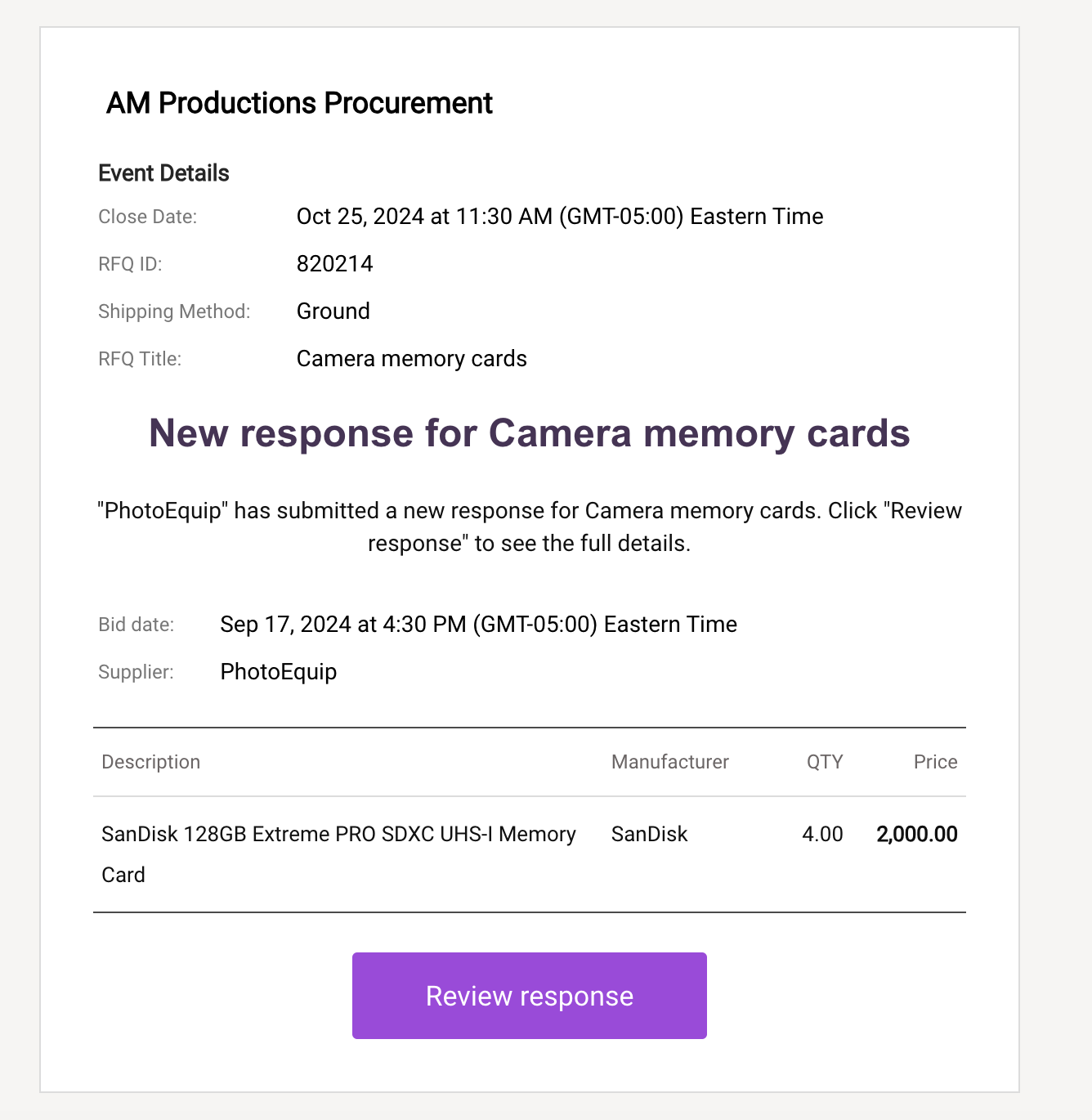Viewport: 1092px width, 1120px height.
Task: Click the Close Date label
Action: [x=147, y=216]
